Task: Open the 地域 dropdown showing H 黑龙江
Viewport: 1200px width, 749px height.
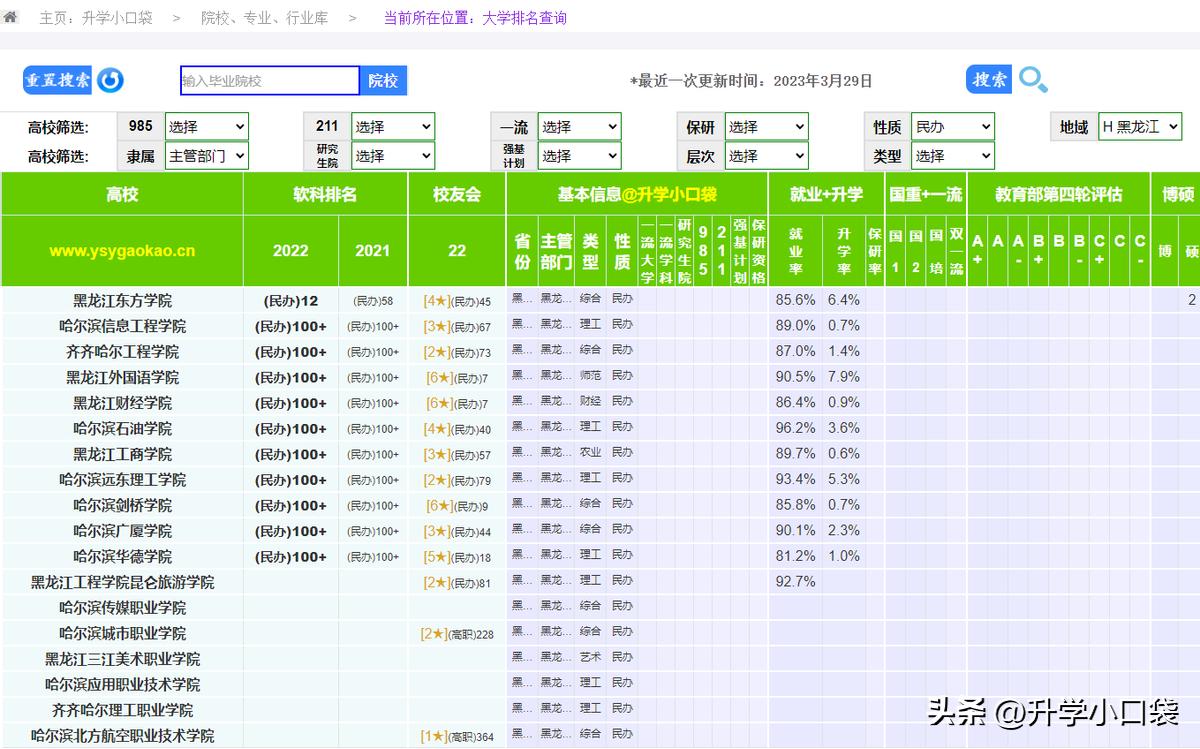Action: [x=1139, y=126]
